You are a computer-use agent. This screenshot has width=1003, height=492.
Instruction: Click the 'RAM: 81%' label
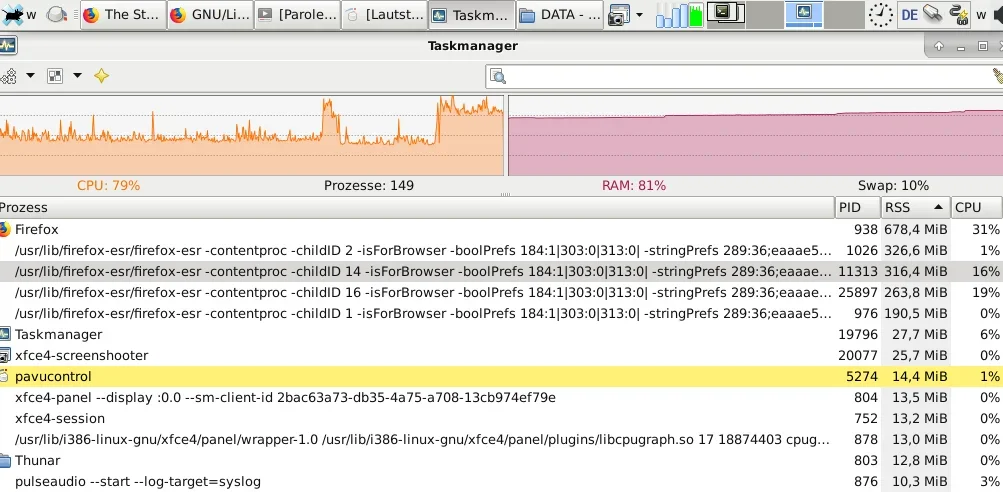point(634,186)
